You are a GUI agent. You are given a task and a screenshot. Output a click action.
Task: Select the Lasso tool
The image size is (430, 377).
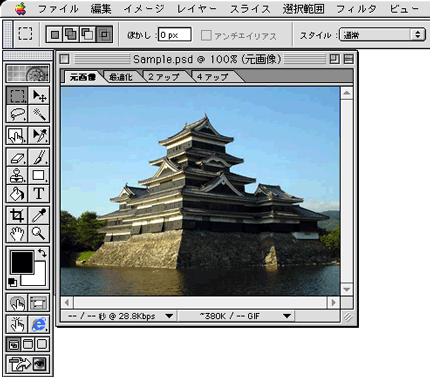pos(17,114)
